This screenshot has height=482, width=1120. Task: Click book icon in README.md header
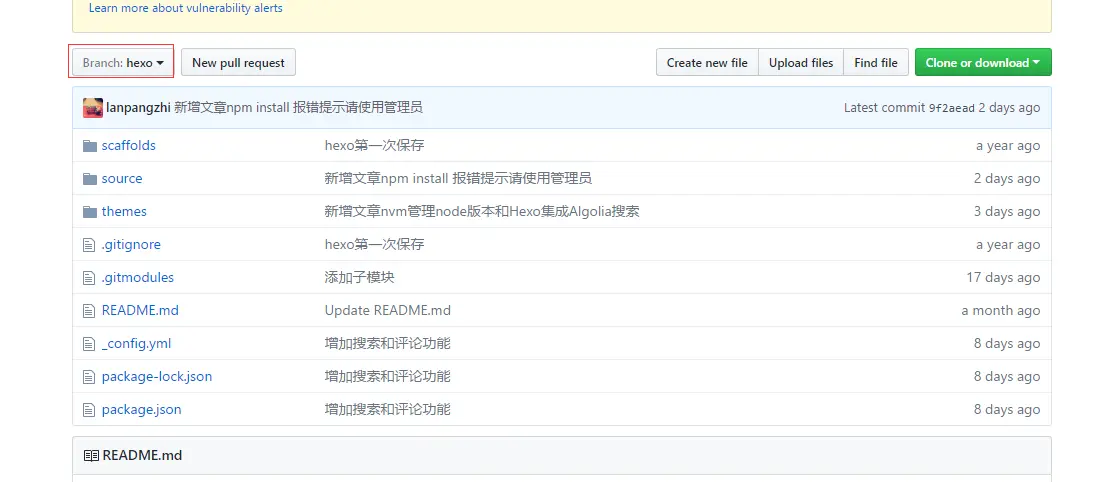[x=91, y=456]
